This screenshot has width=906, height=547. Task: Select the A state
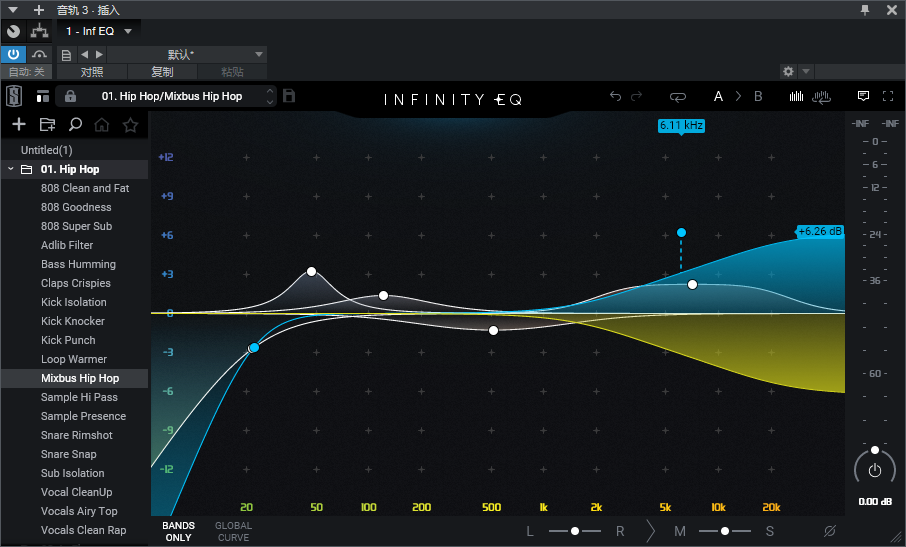pyautogui.click(x=718, y=96)
